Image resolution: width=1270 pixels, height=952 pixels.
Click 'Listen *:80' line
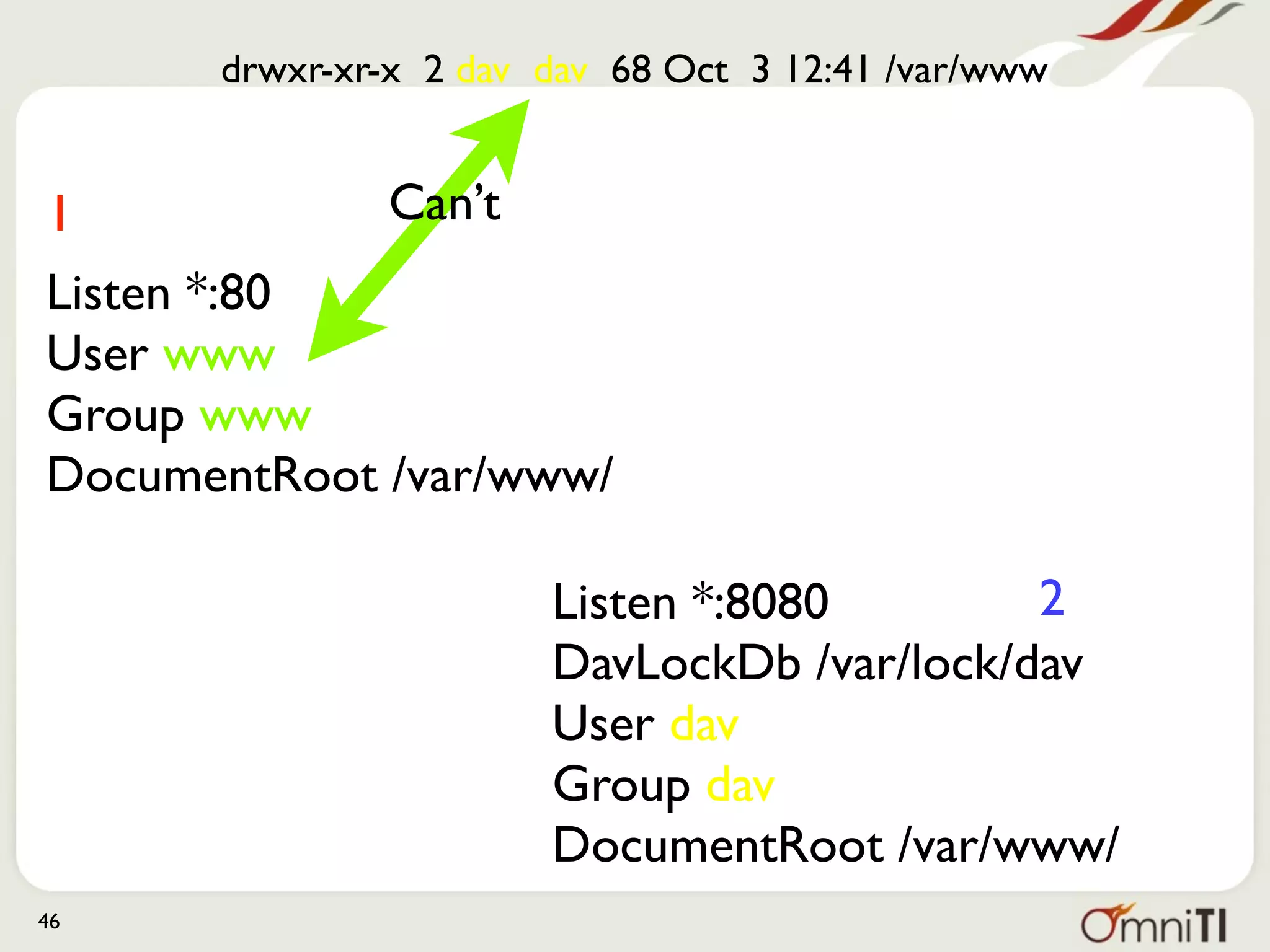[159, 292]
